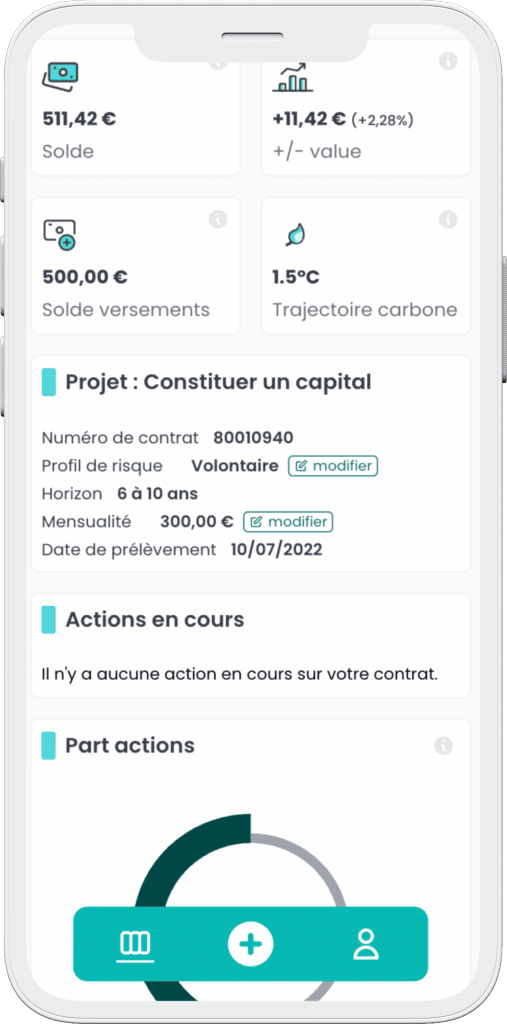Open info icon on Trajectoire carbone card
The height and width of the screenshot is (1024, 507).
(448, 219)
